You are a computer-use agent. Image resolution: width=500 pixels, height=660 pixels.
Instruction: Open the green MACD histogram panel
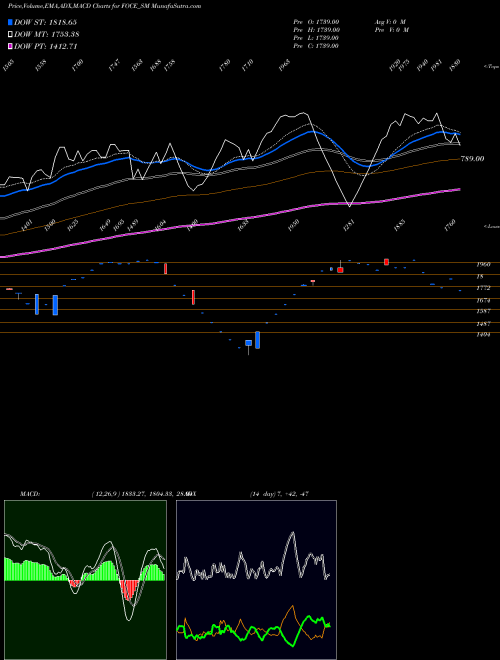[85, 580]
